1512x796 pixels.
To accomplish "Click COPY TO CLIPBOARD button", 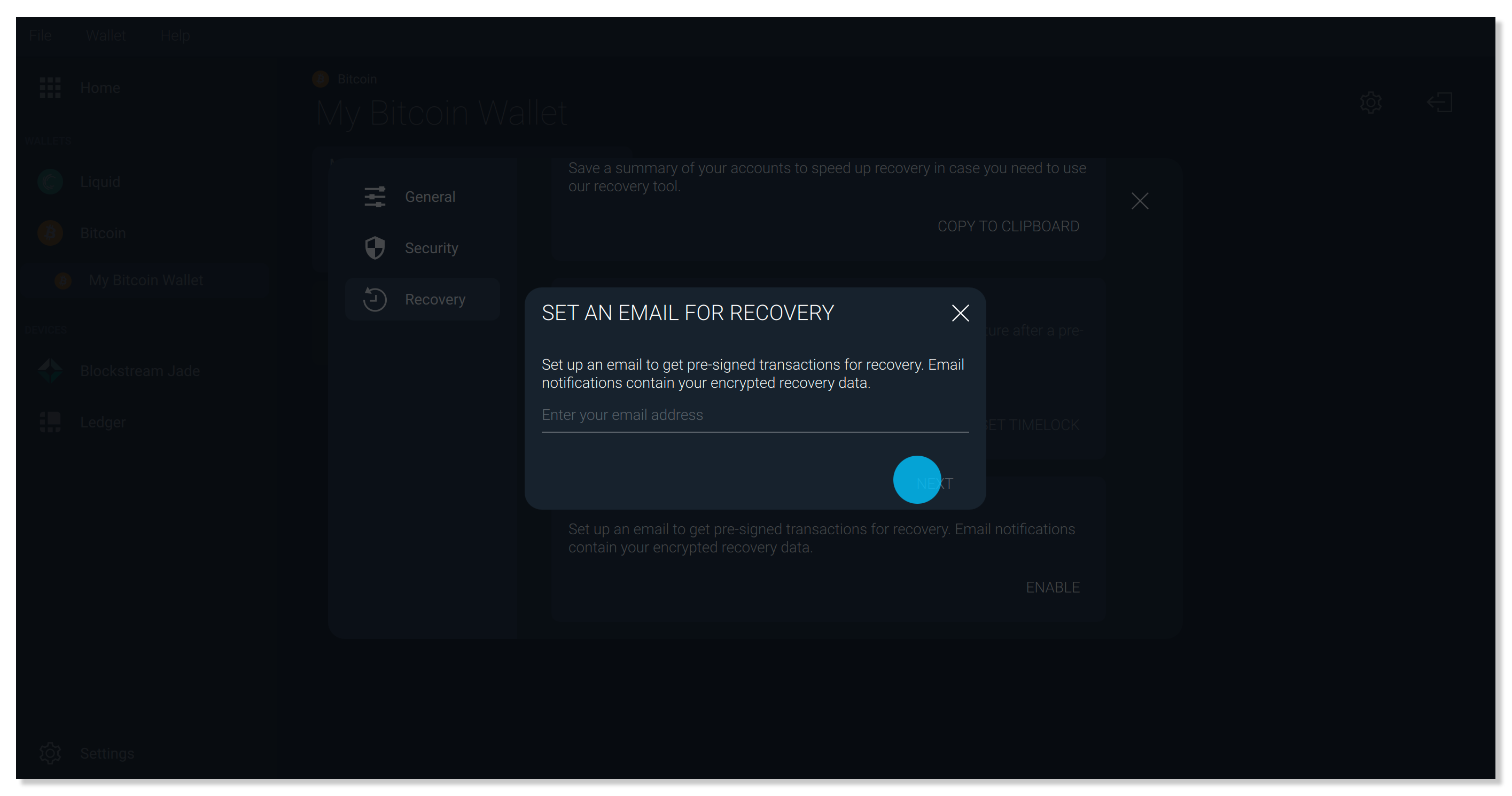I will 1008,226.
